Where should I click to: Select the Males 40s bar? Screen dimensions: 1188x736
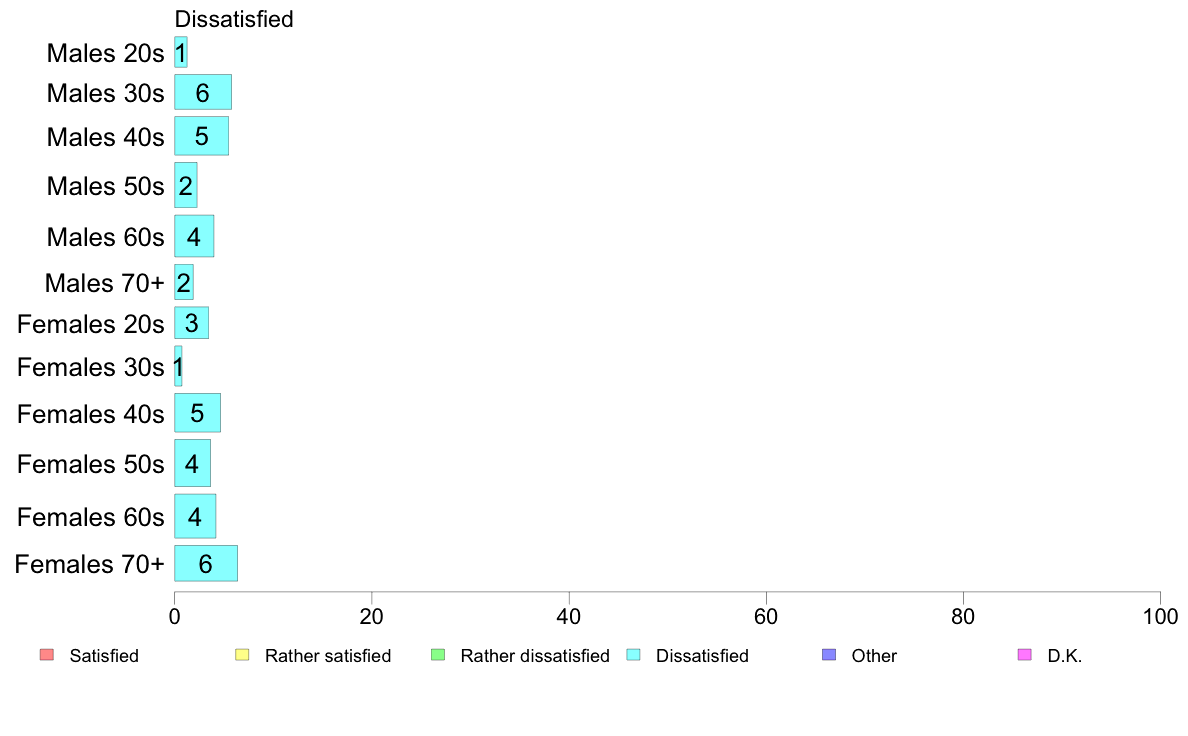202,136
